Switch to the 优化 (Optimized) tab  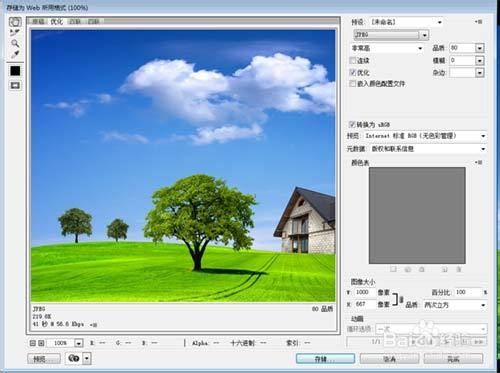pos(57,22)
